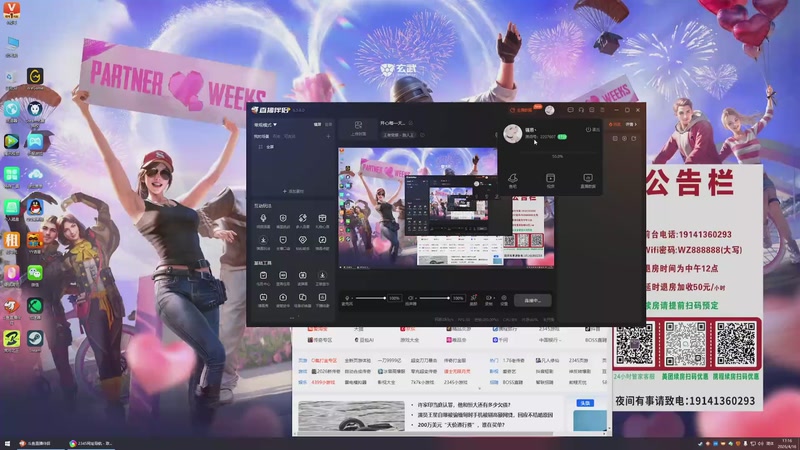Open the wizard hat icon in profile popup
Screen dimensions: 800x450
tap(512, 180)
